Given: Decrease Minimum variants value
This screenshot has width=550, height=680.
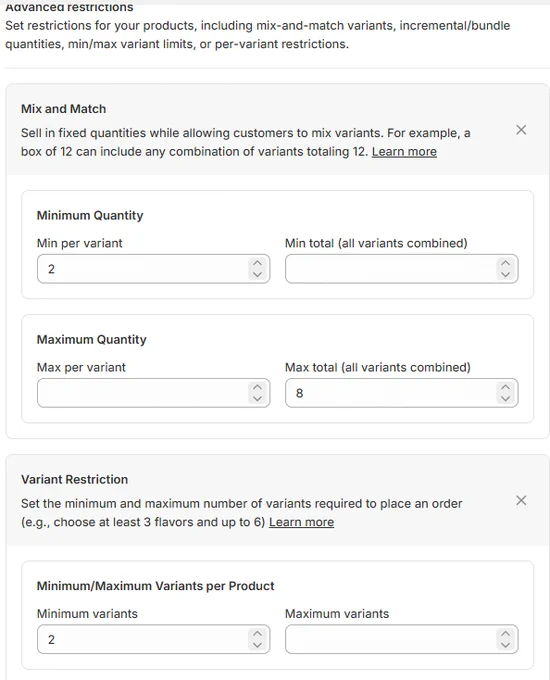Looking at the screenshot, I should click(x=257, y=644).
